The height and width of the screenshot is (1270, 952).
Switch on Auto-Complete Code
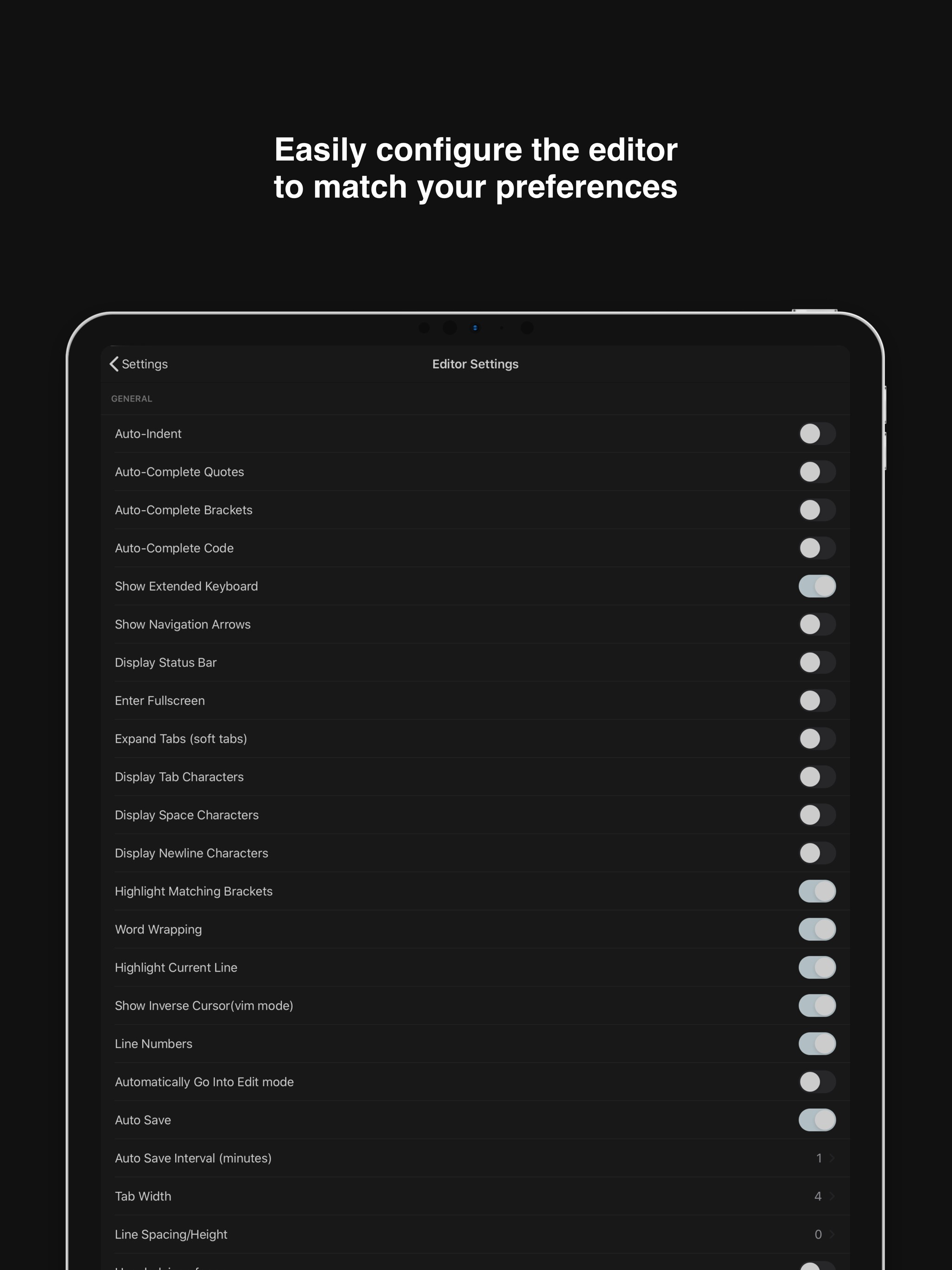(817, 548)
